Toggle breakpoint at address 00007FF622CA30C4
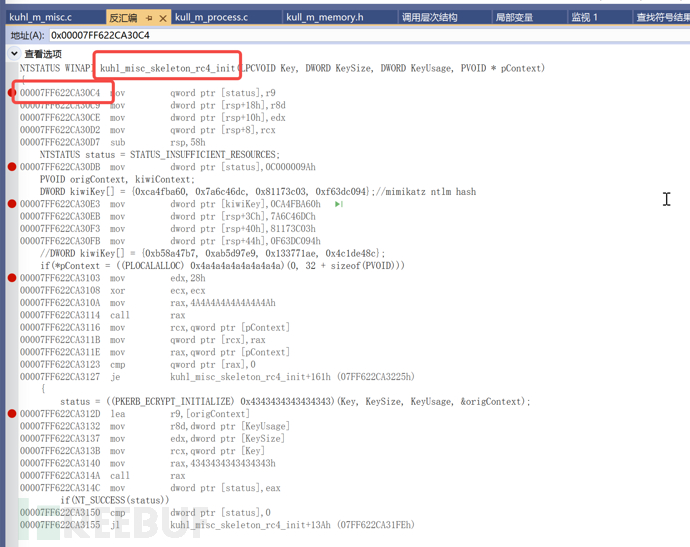The image size is (690, 547). pyautogui.click(x=12, y=93)
